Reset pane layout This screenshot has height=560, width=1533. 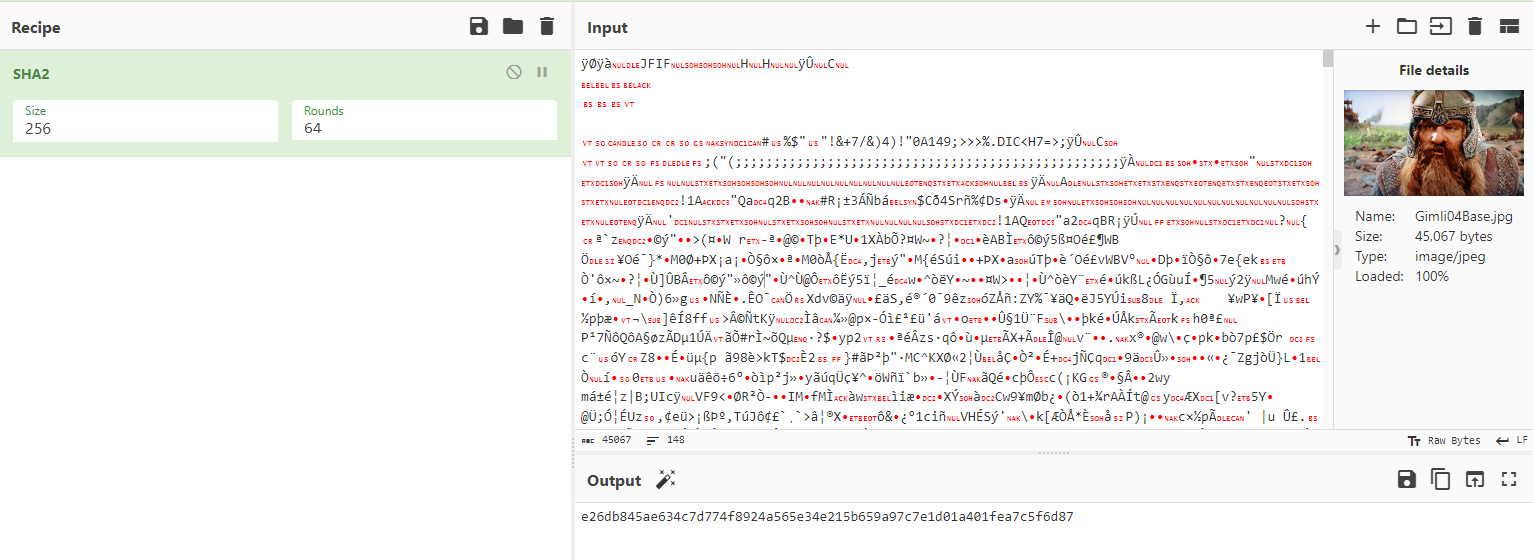coord(1508,27)
